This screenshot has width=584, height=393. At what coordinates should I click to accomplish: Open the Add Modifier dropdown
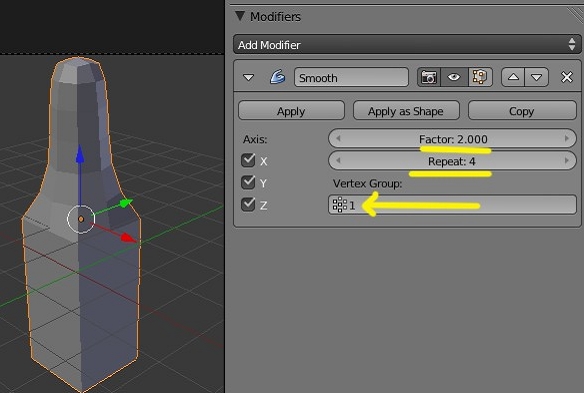click(x=407, y=45)
